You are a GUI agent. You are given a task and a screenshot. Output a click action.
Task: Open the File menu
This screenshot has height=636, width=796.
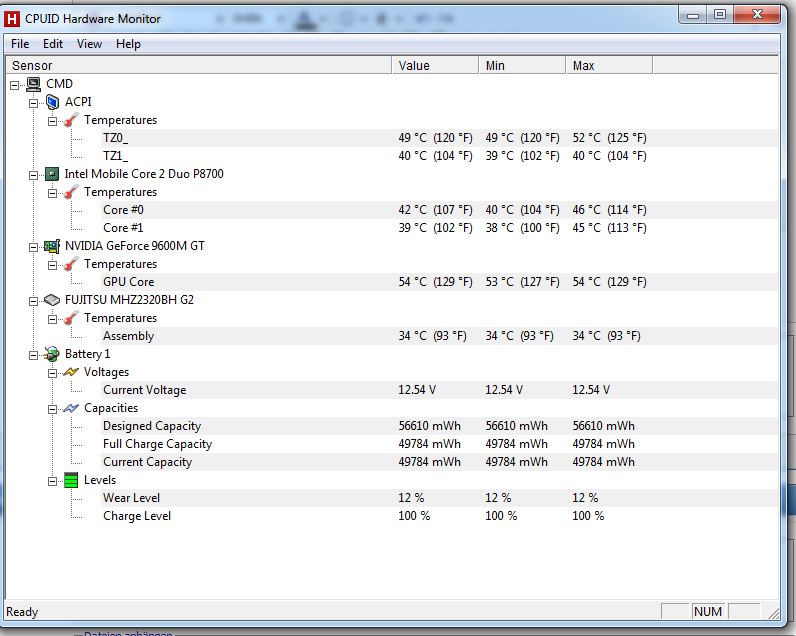(20, 44)
